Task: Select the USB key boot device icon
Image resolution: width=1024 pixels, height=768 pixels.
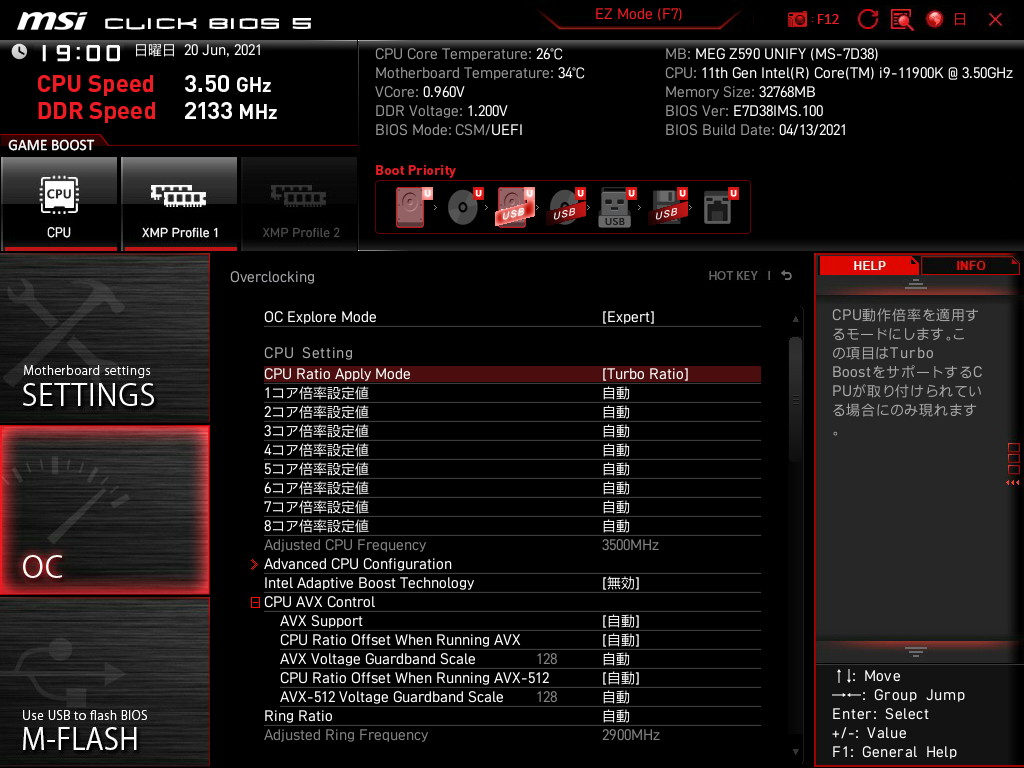Action: click(616, 208)
